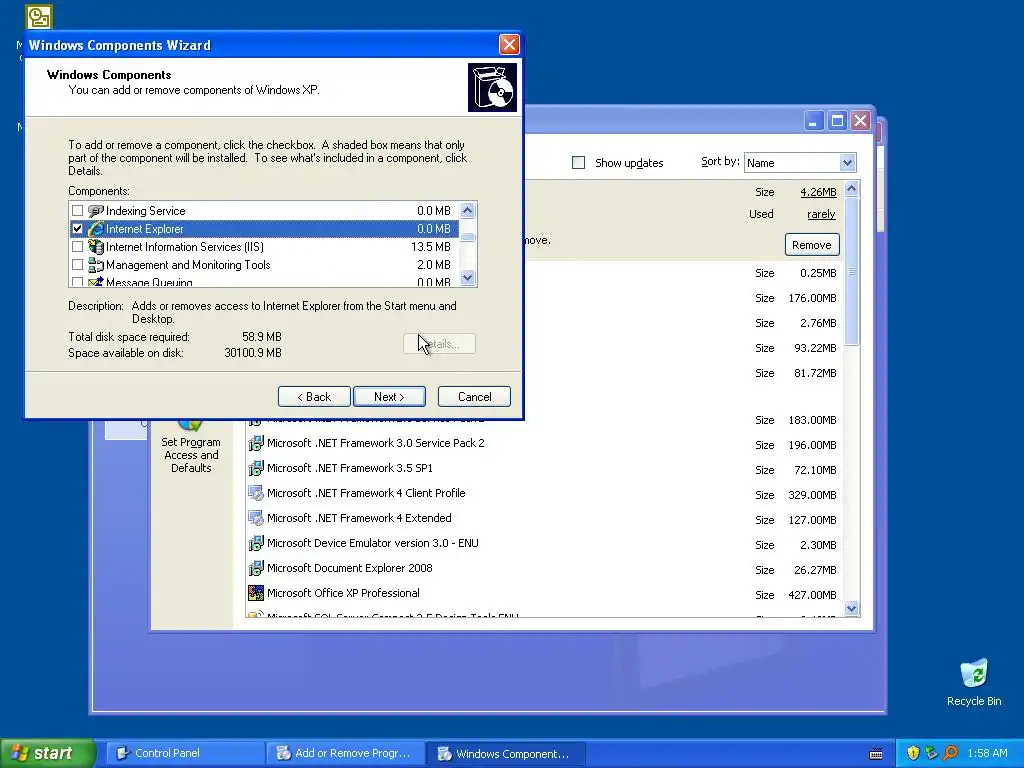Select the Management and Monitoring Tools row
This screenshot has height=768, width=1024.
pos(264,265)
